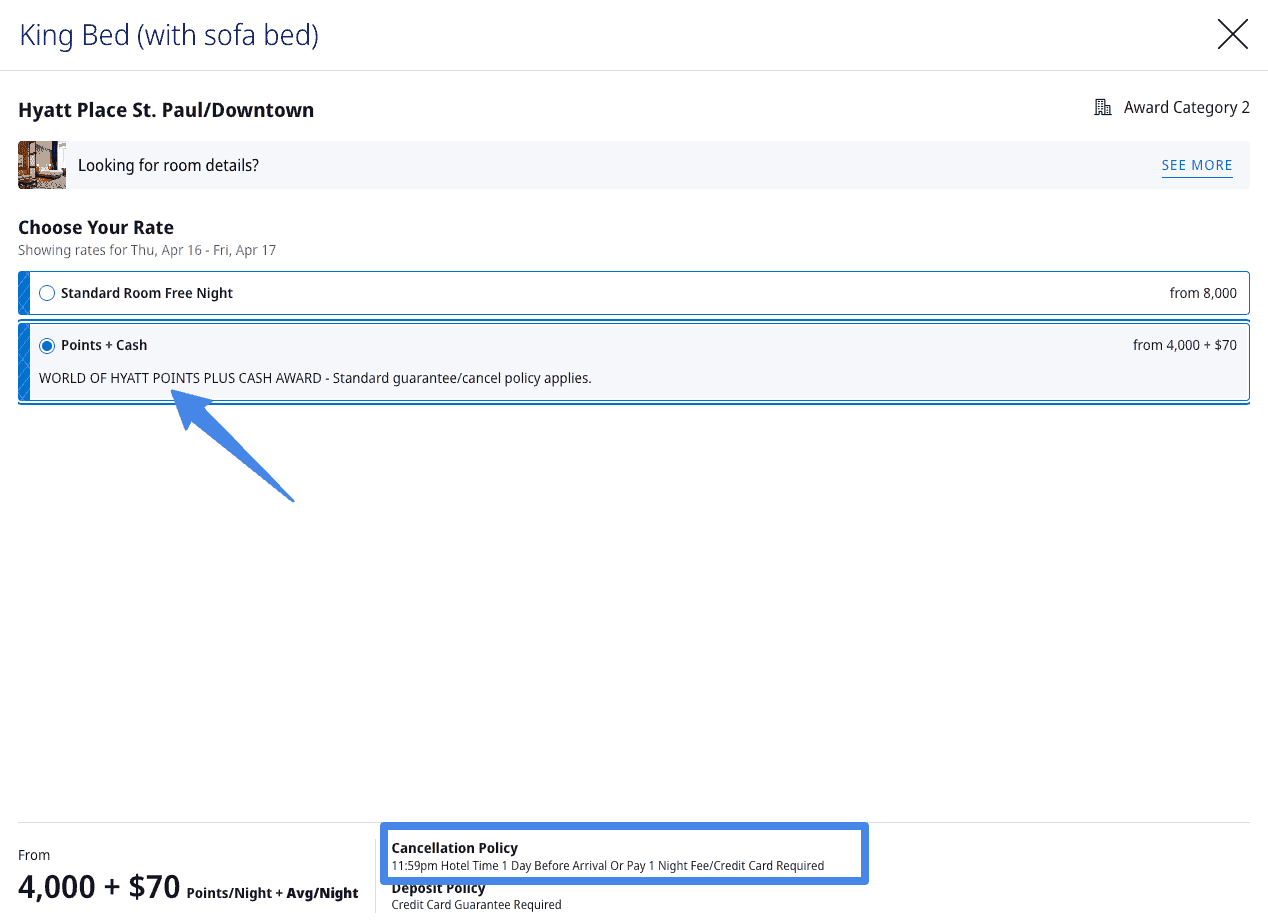Click the Hyatt Place St. Paul/Downtown hotel name
Screen dimensions: 1268x921
point(165,110)
